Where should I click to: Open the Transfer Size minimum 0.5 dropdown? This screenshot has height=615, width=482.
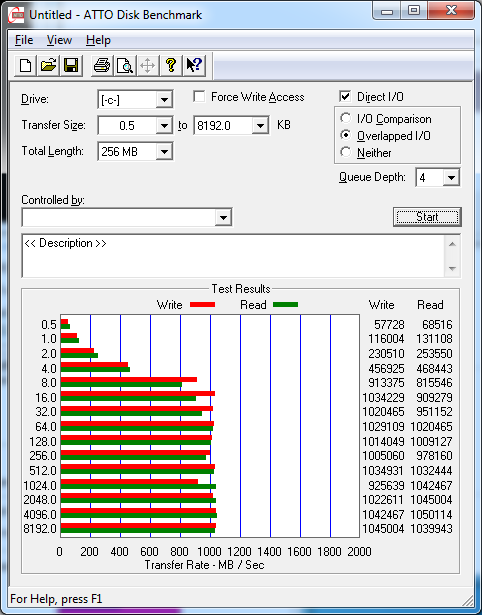[164, 126]
